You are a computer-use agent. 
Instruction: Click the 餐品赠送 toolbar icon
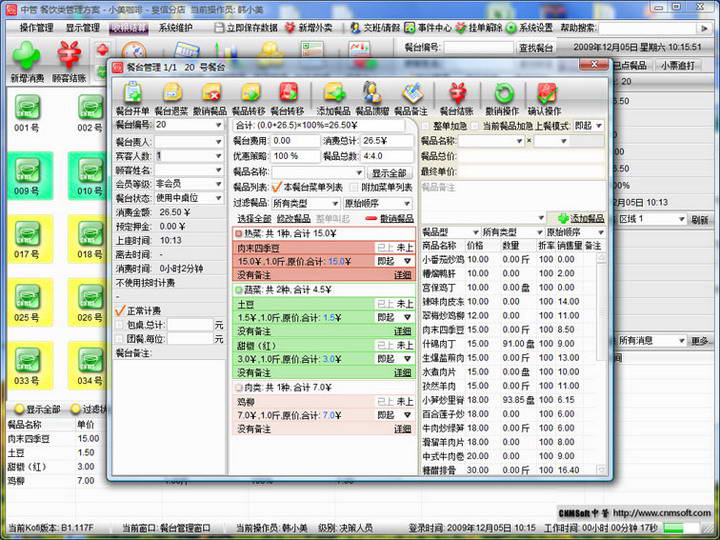[x=372, y=95]
